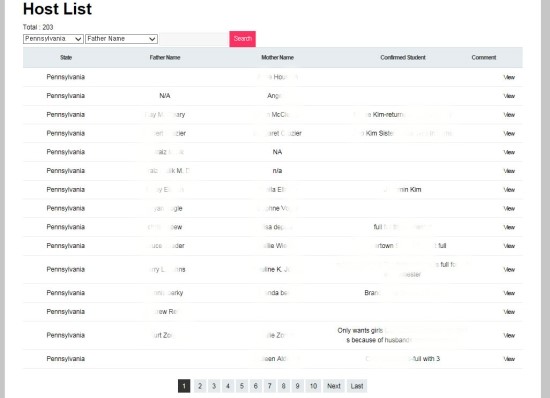This screenshot has width=550, height=398.
Task: Click the Mother Name column header
Action: point(277,58)
